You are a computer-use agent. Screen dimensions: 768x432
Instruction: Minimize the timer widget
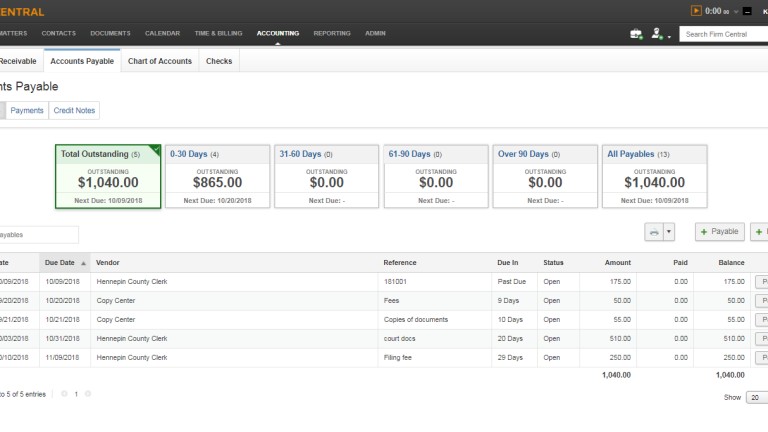[746, 11]
